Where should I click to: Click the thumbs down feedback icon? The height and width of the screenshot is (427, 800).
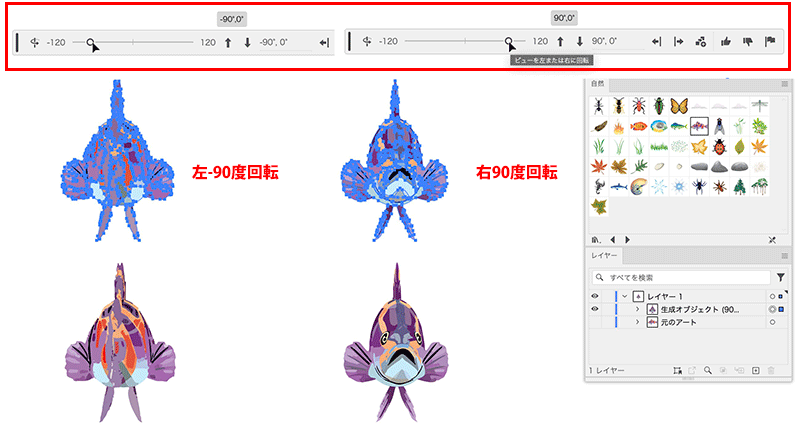coord(748,42)
